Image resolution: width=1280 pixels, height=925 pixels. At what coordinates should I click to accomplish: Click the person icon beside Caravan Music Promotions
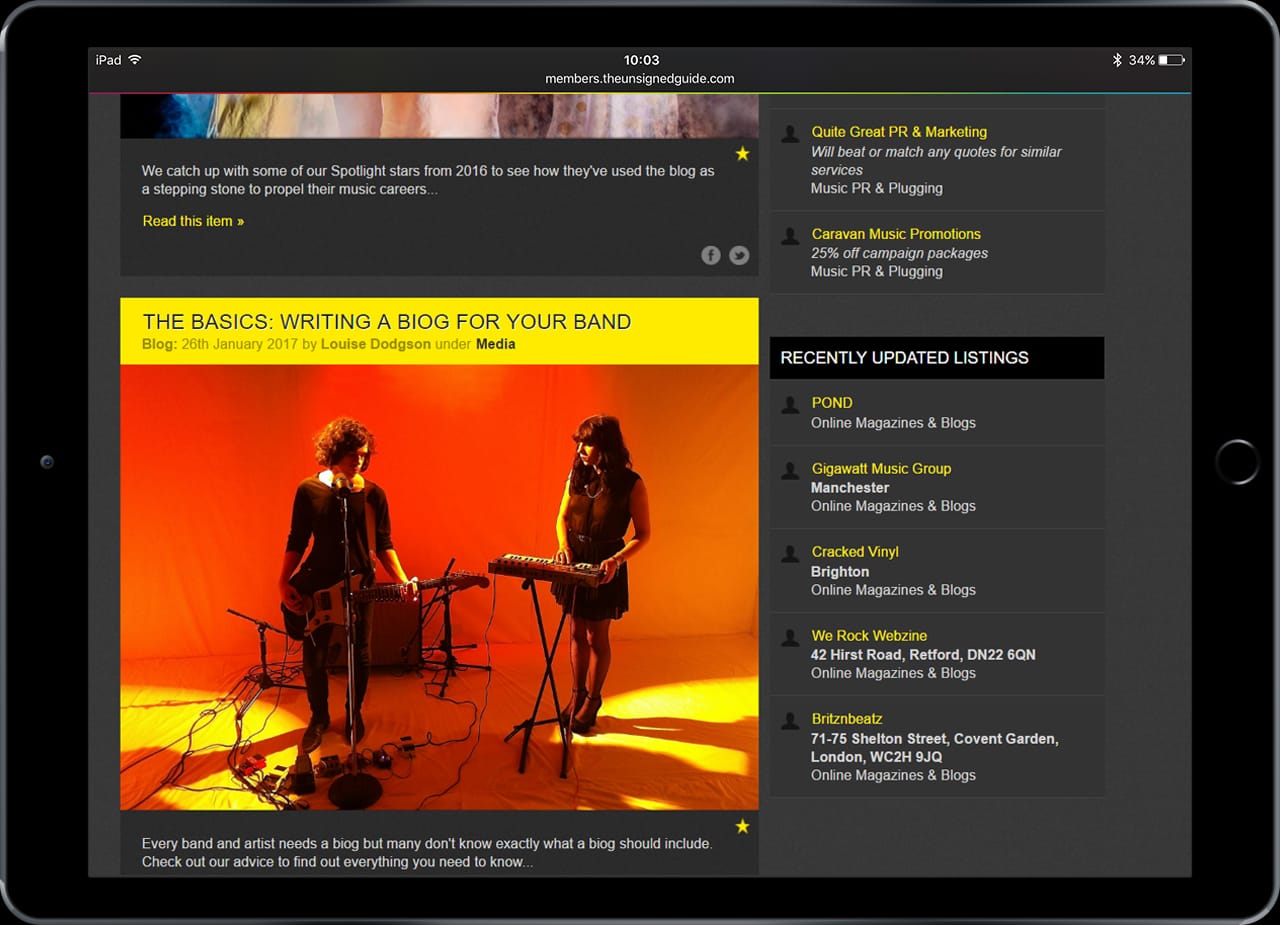[x=790, y=236]
